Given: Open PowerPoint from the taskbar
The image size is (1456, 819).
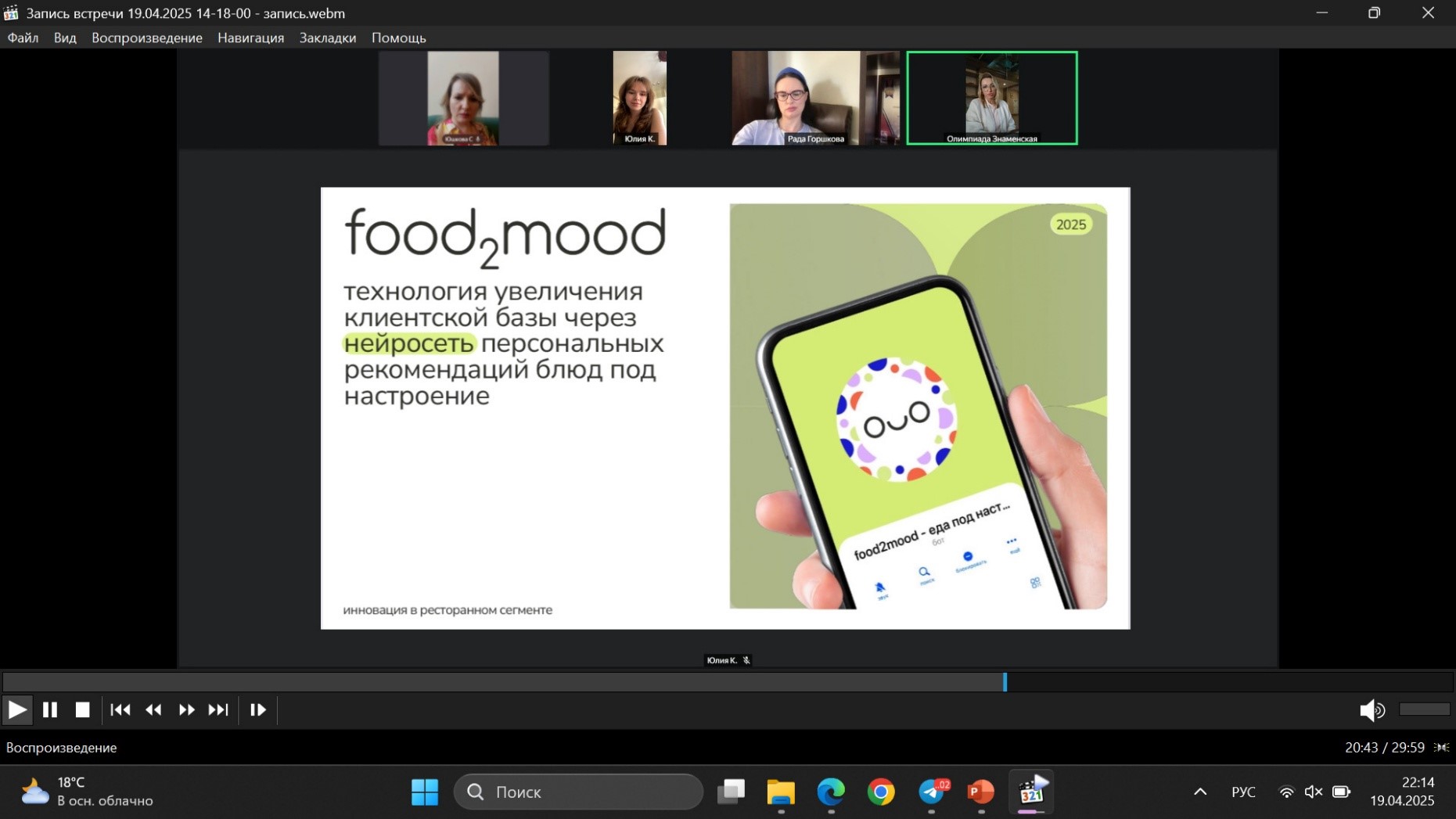Looking at the screenshot, I should (981, 792).
